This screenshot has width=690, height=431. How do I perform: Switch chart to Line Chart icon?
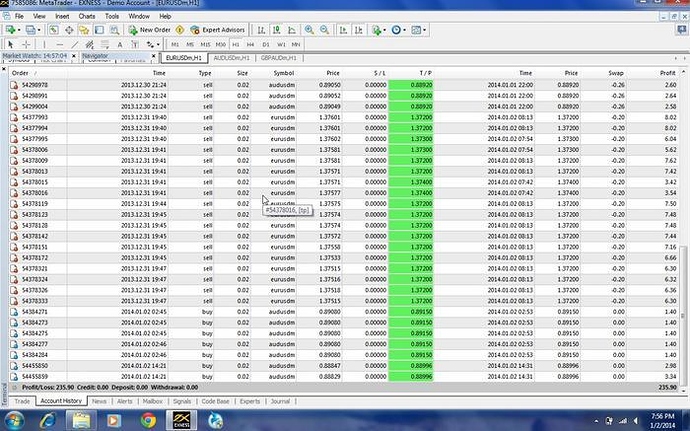click(x=292, y=30)
